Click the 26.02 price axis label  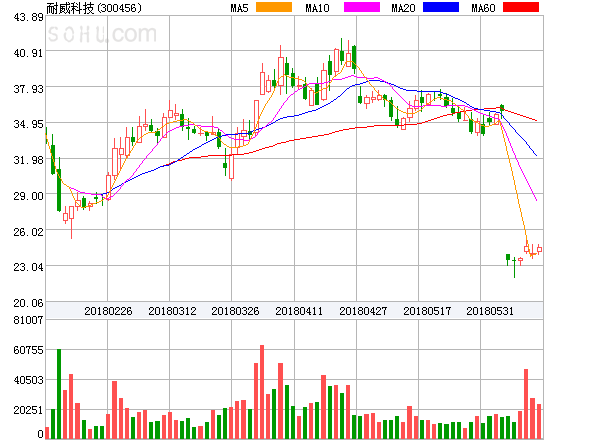[28, 232]
